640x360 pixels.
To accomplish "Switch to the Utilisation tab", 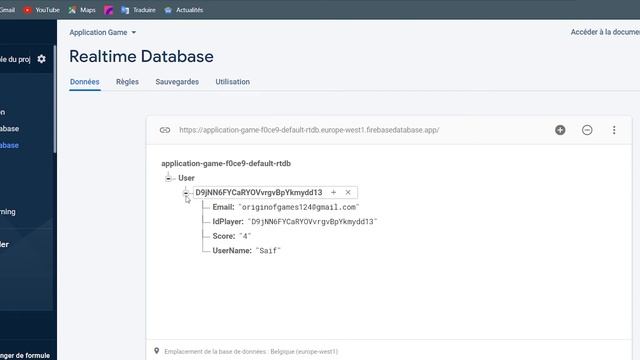I will (233, 82).
